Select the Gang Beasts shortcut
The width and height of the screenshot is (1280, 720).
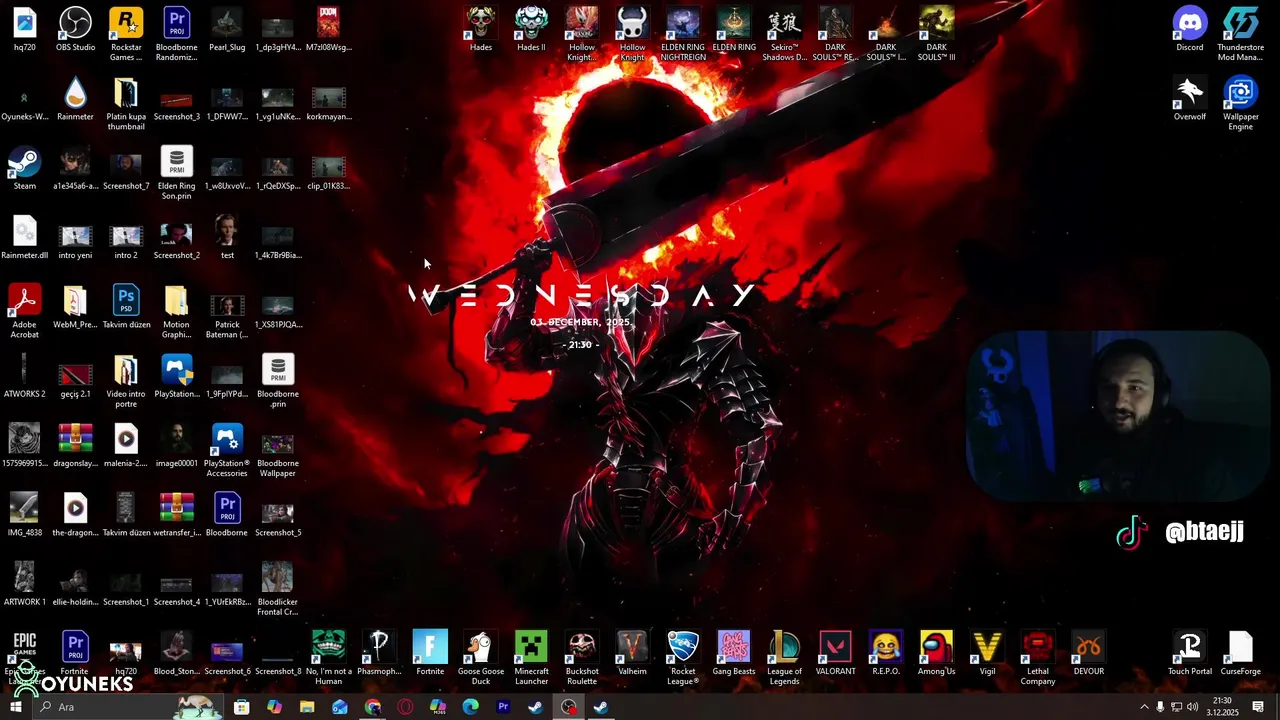[734, 653]
